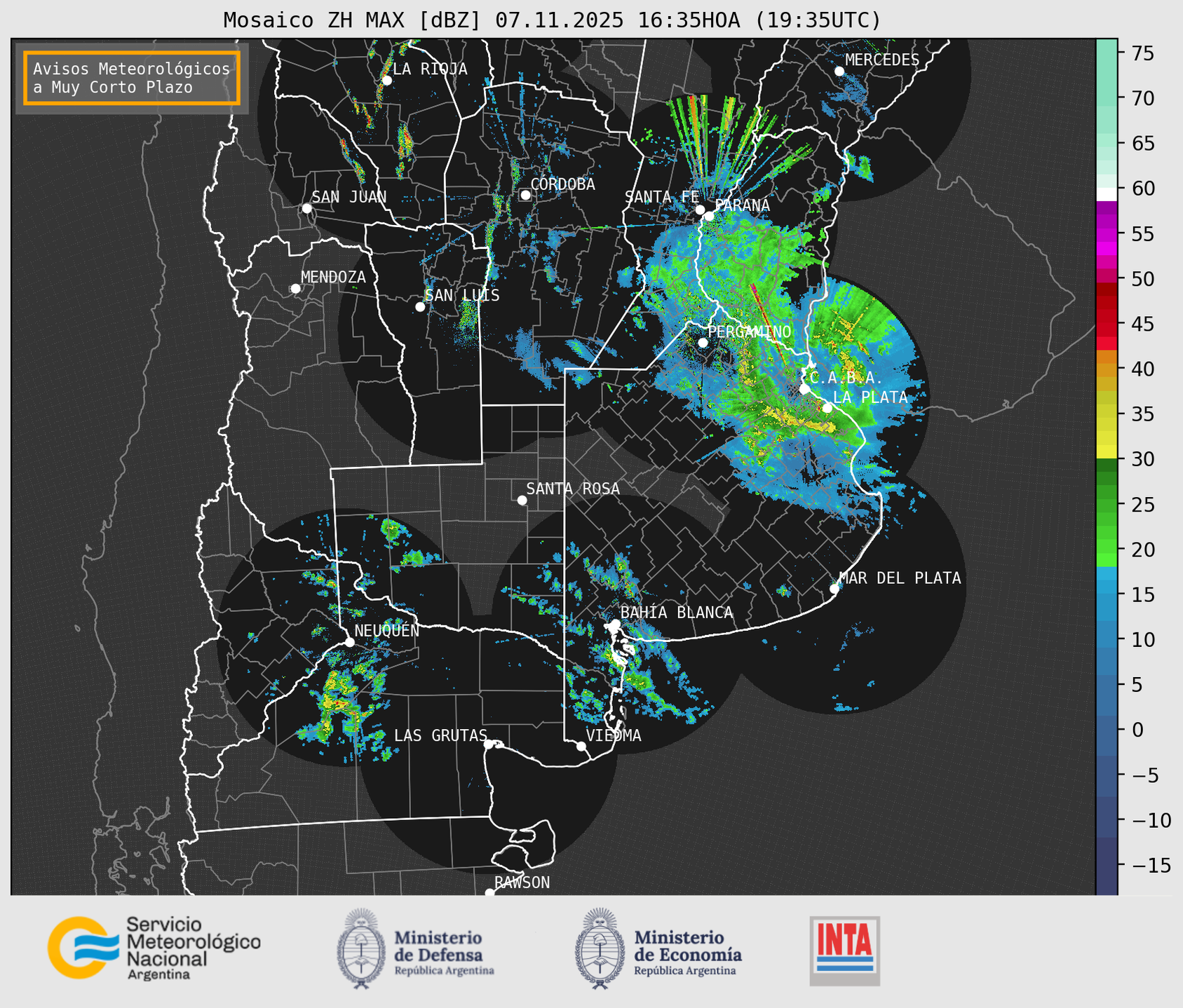1183x1008 pixels.
Task: Click the Ministerio de Defensa emblem
Action: [x=361, y=949]
